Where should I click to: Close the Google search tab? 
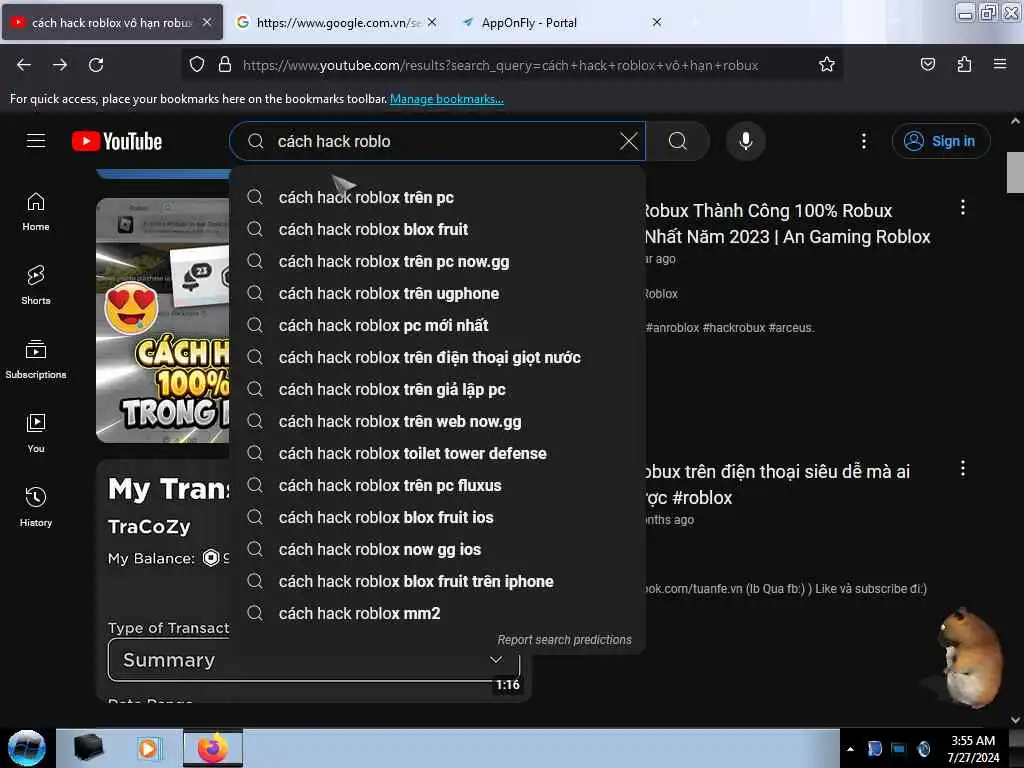click(x=432, y=22)
